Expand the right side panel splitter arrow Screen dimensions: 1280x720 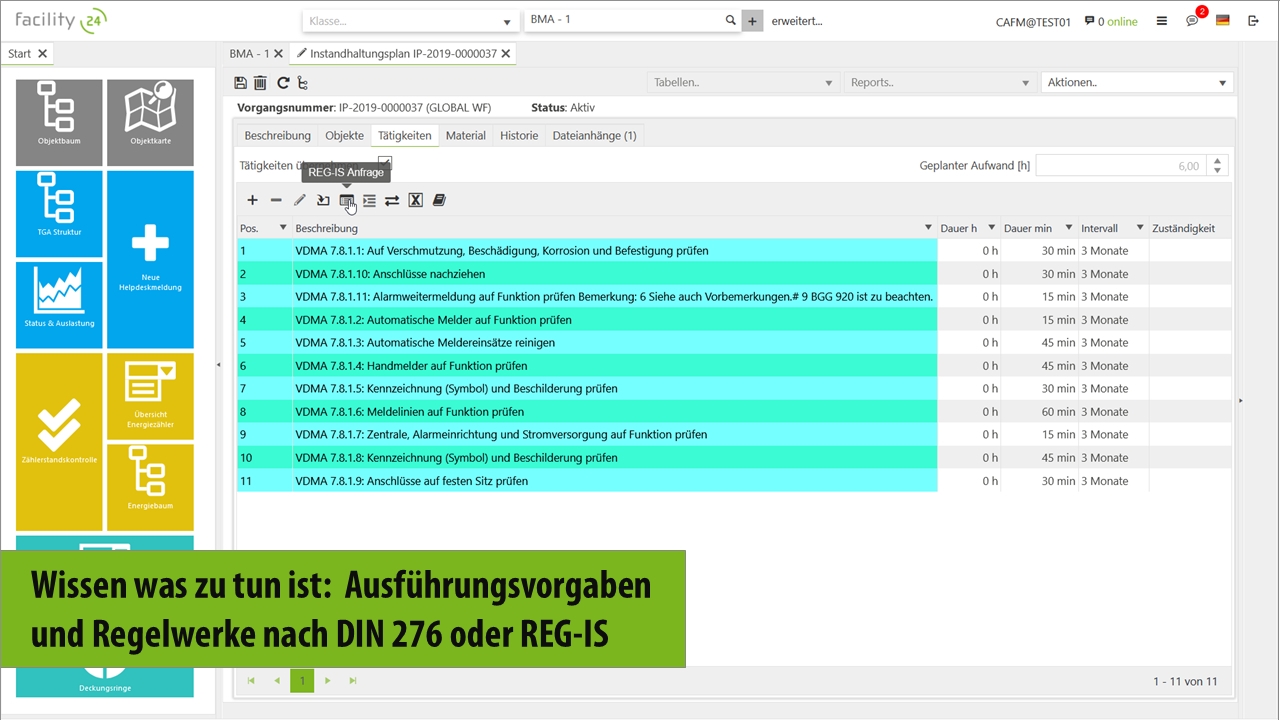point(1241,400)
